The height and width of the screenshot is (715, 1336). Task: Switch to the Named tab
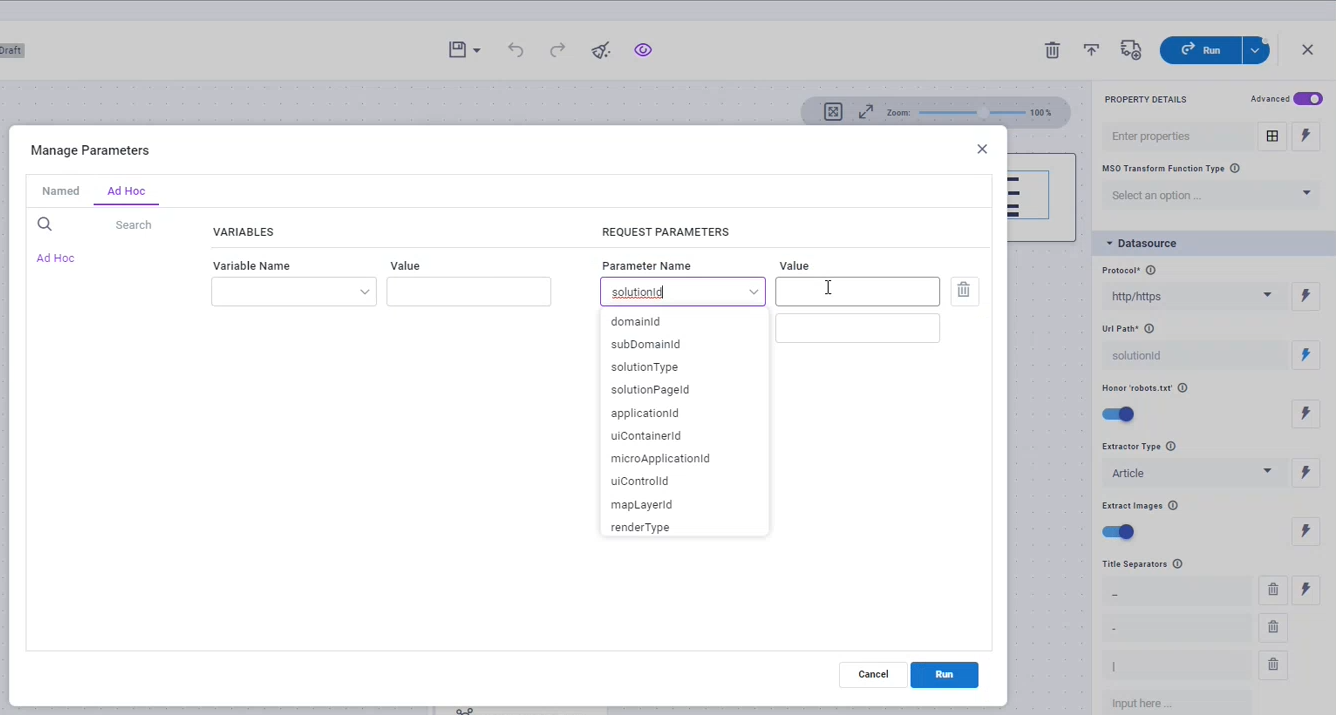(61, 191)
